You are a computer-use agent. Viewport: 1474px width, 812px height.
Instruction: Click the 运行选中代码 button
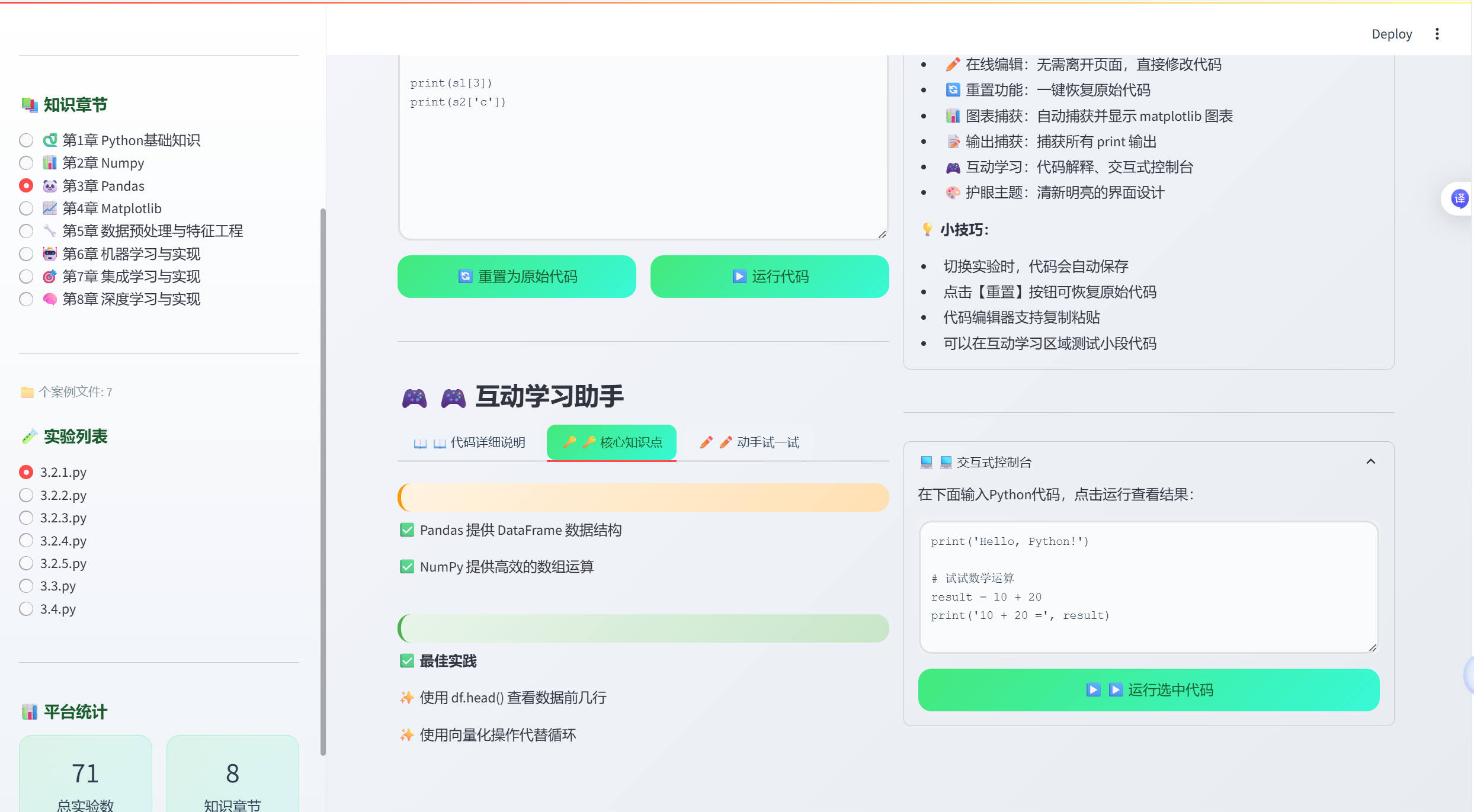(1149, 690)
